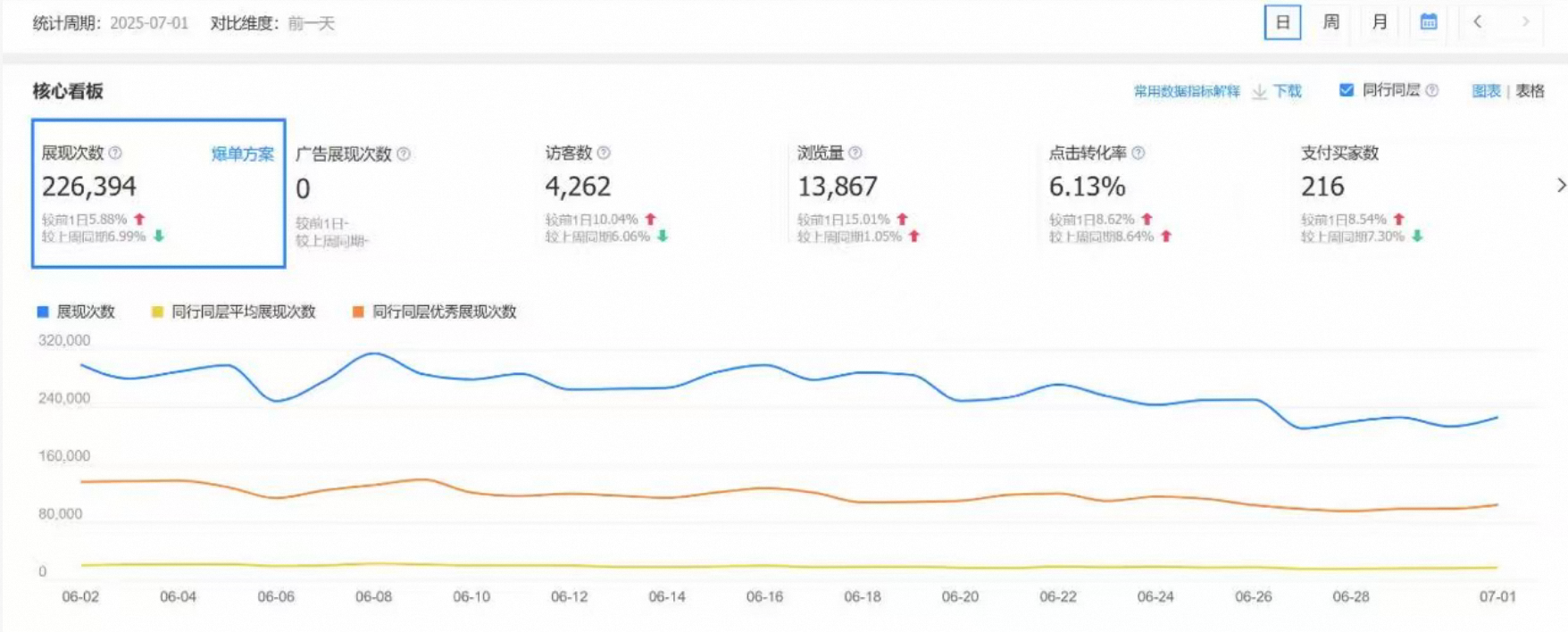The width and height of the screenshot is (1568, 632).
Task: Click help icon beside 同行同层
Action: click(1432, 91)
